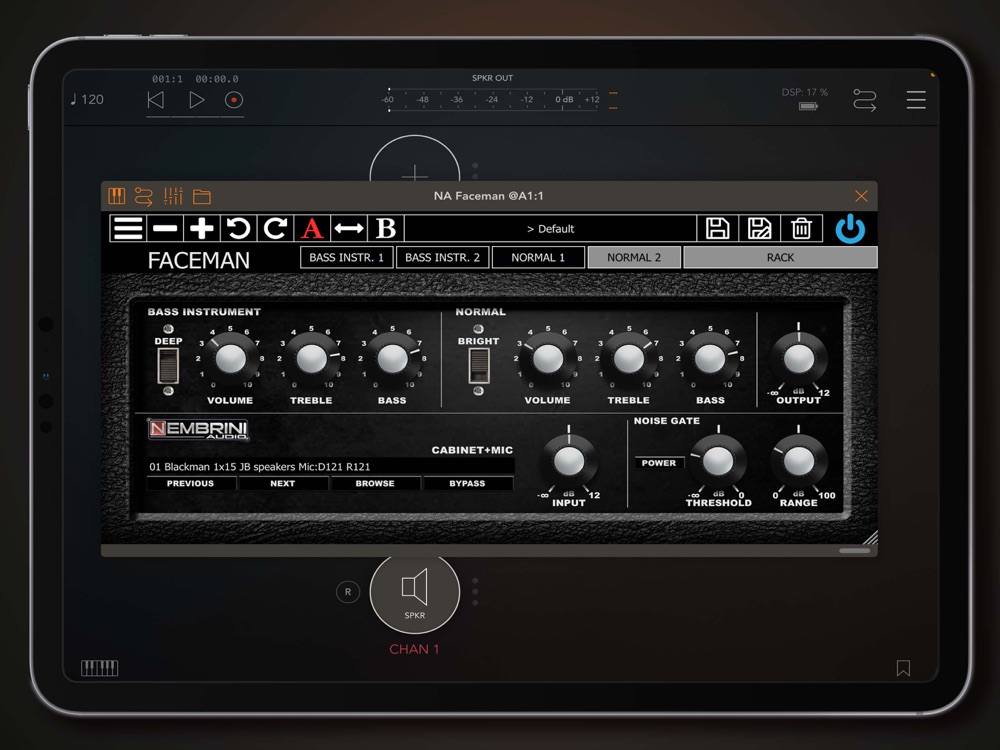Redo the last parameter change
The height and width of the screenshot is (750, 1000).
276,228
